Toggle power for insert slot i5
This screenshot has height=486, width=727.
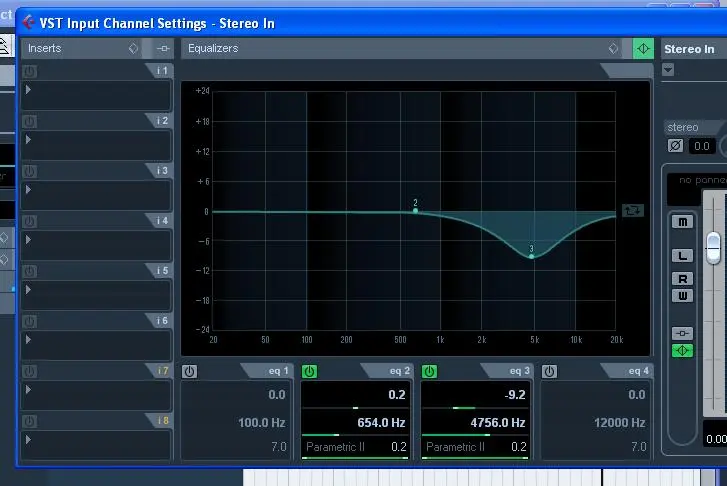pyautogui.click(x=30, y=272)
